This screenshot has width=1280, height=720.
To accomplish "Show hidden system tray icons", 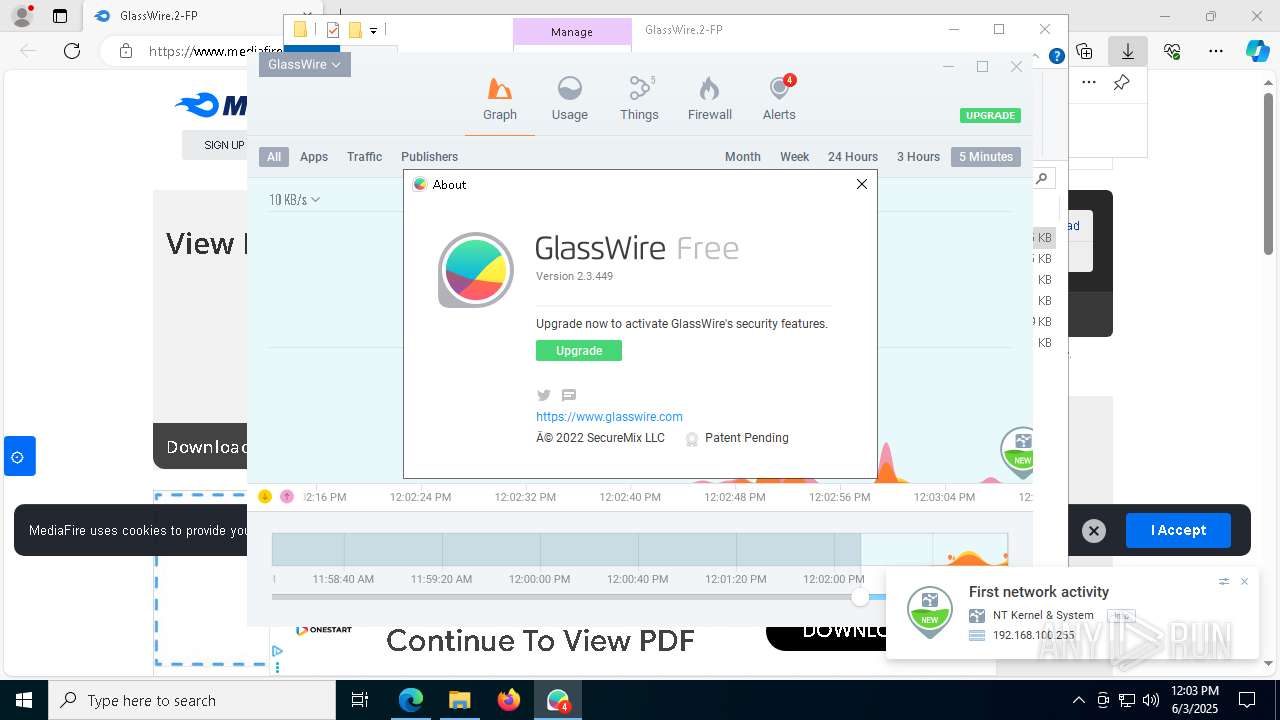I will click(1078, 700).
